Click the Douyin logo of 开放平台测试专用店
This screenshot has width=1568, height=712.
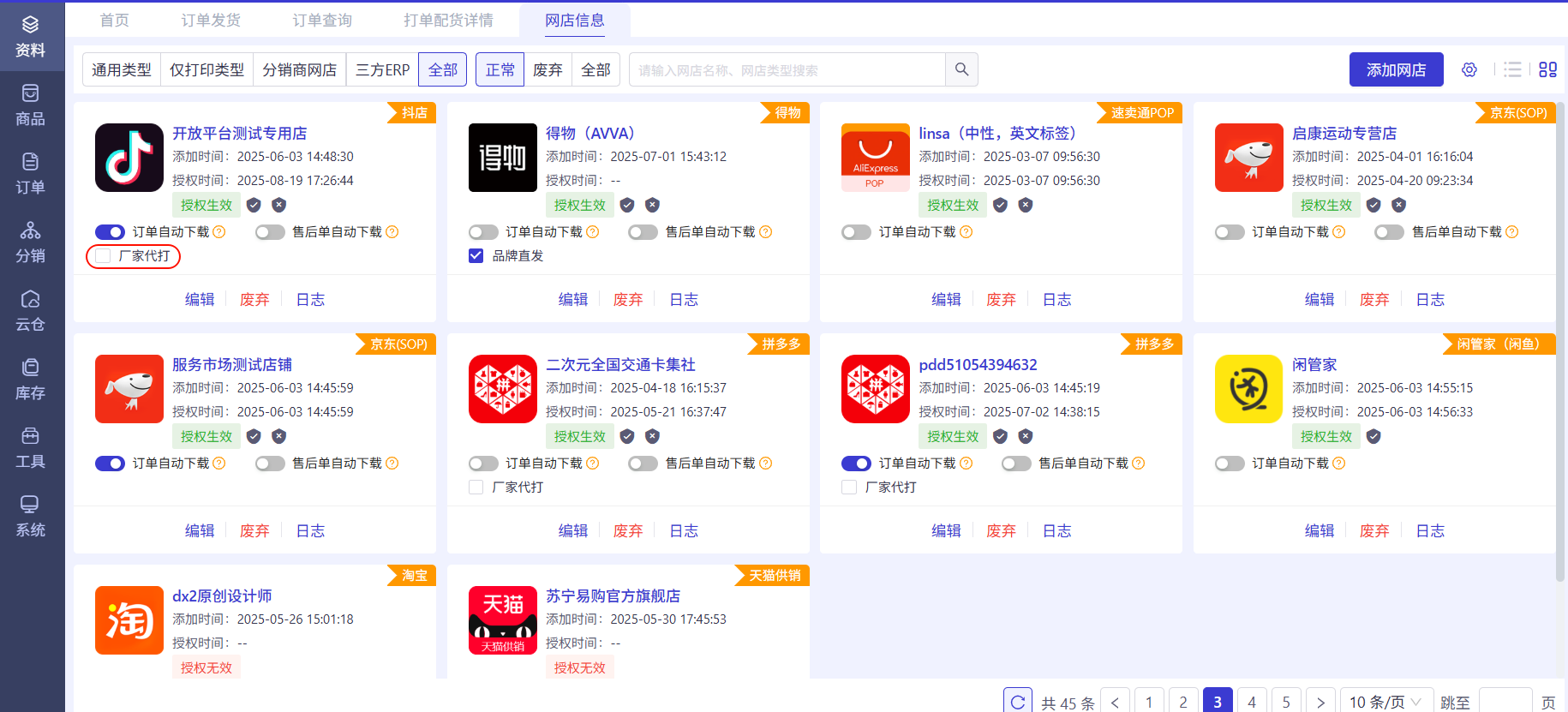coord(129,158)
